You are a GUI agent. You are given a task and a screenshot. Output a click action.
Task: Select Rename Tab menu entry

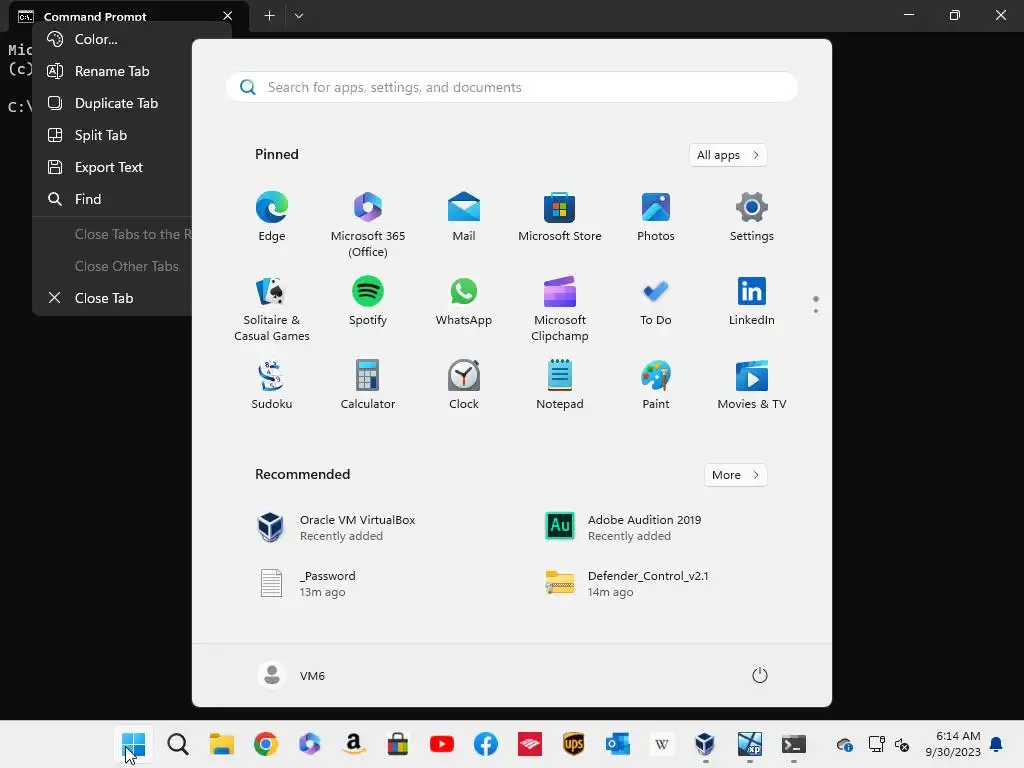[112, 71]
